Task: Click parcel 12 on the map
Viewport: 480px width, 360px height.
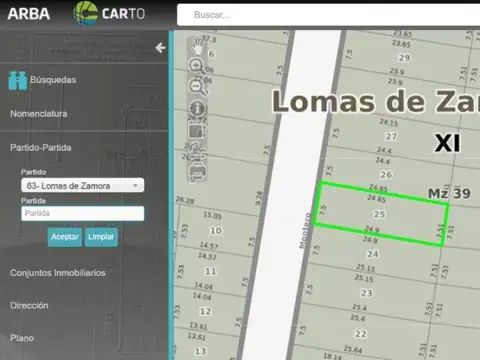Action: 205,311
